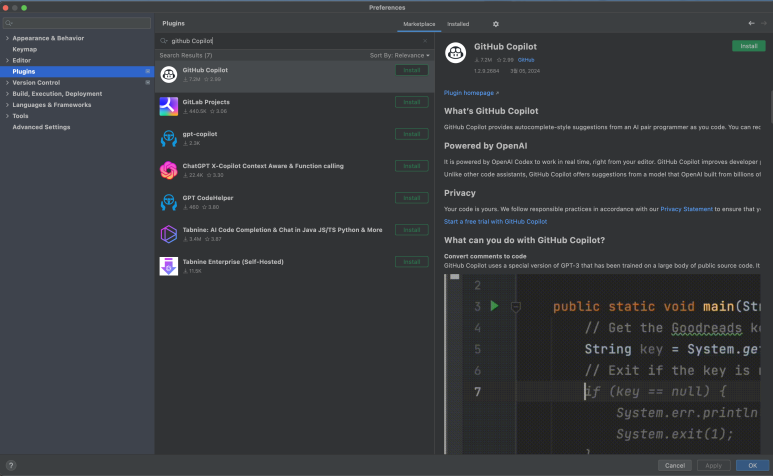Expand Languages & Frameworks section
Image resolution: width=773 pixels, height=476 pixels.
click(7, 105)
